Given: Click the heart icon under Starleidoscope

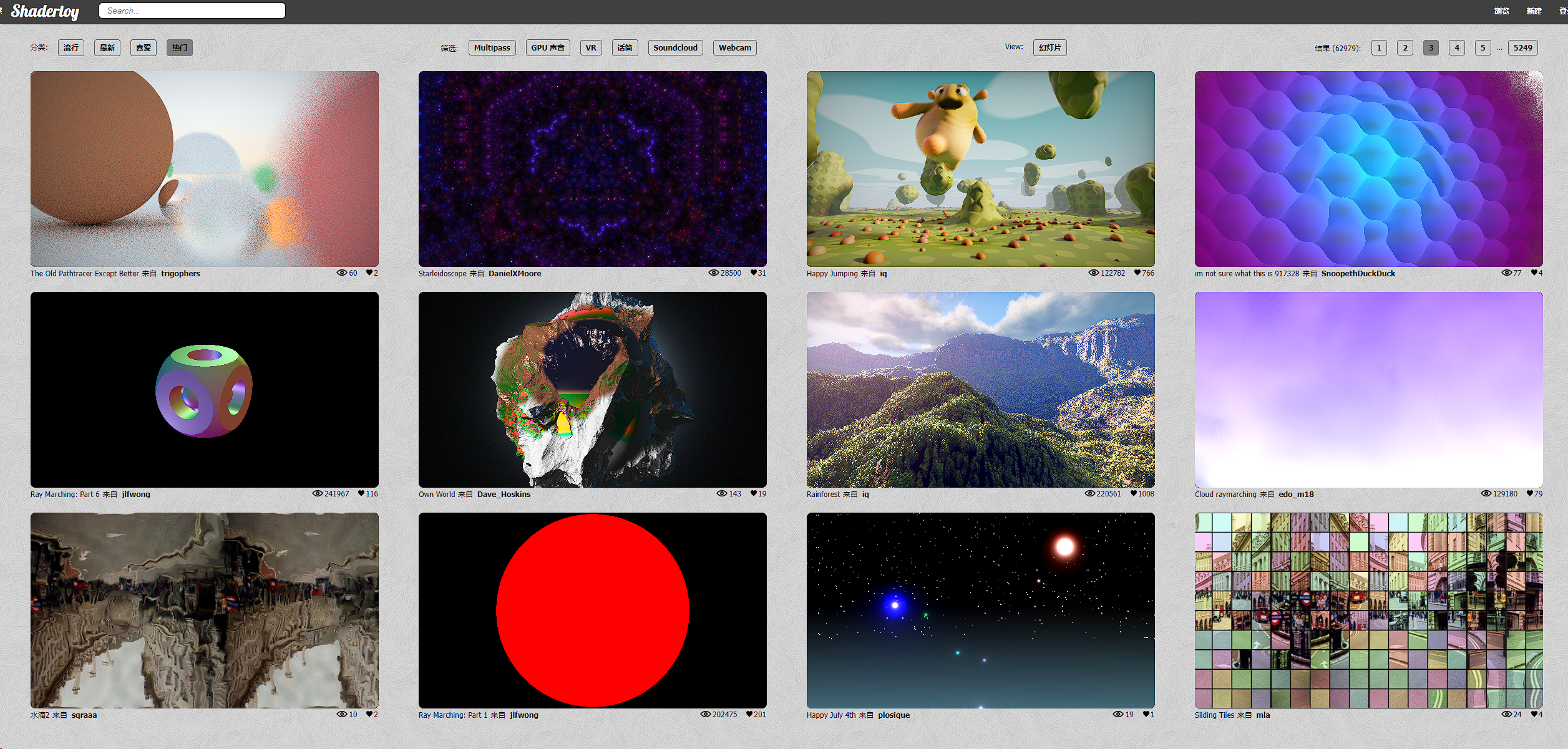Looking at the screenshot, I should click(753, 273).
